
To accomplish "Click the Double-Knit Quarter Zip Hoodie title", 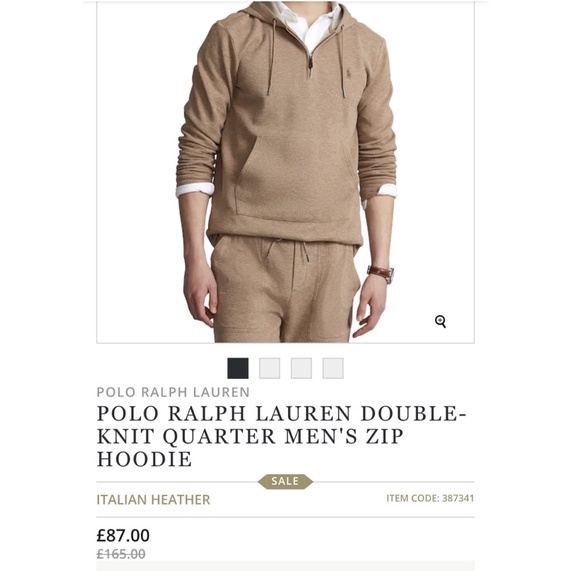I will pyautogui.click(x=281, y=436).
